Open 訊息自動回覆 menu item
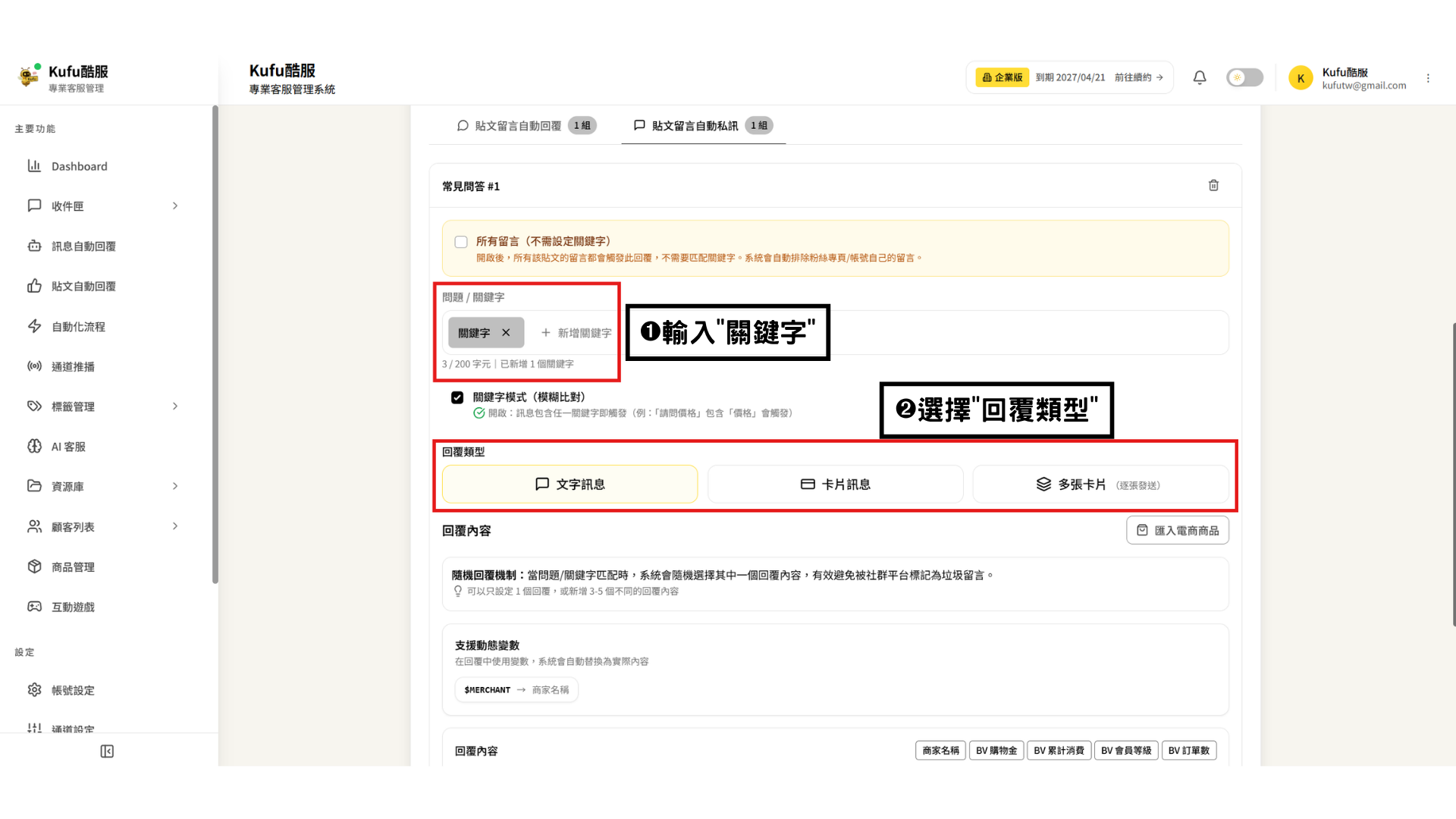1456x819 pixels. point(106,246)
